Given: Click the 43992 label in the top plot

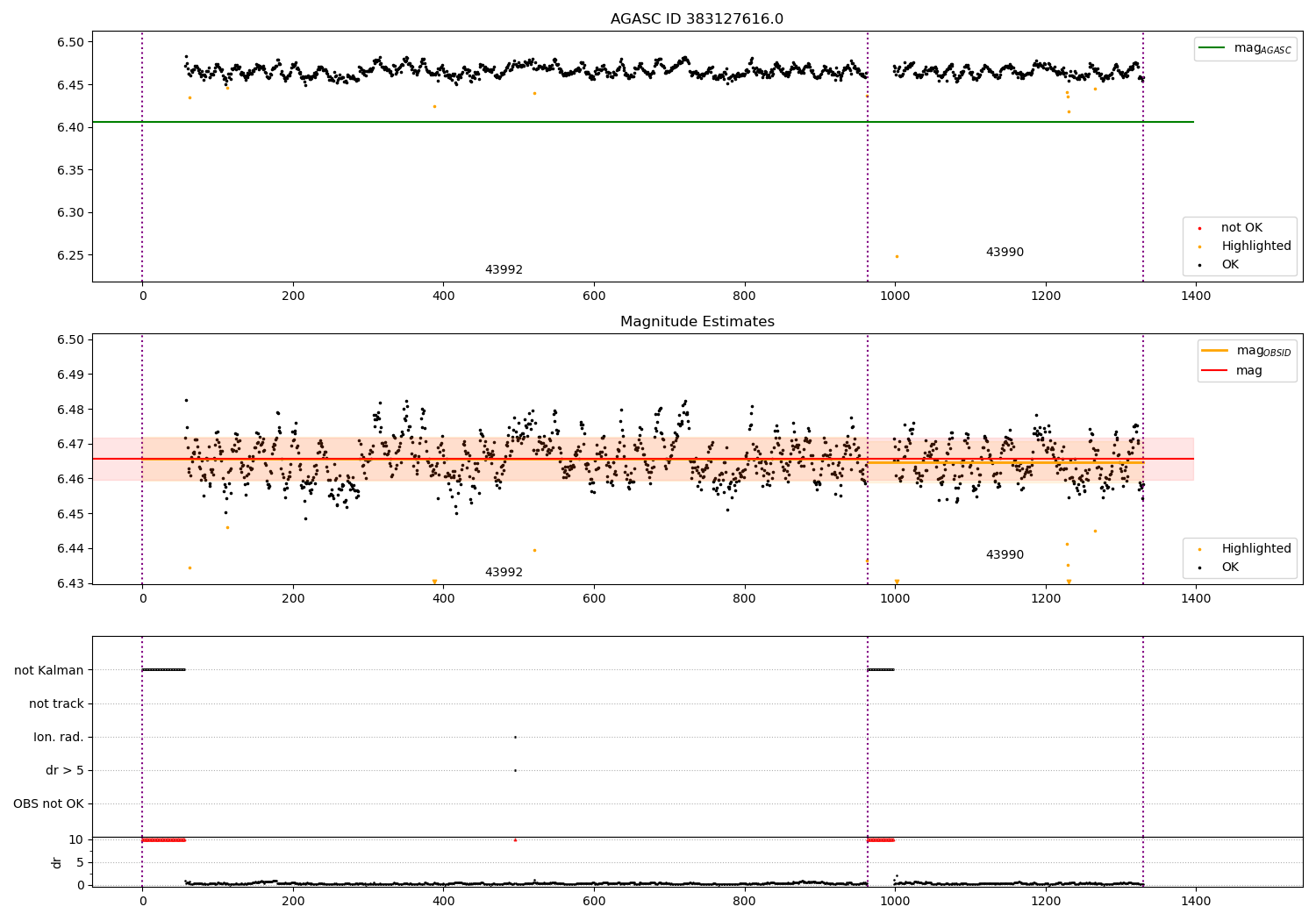Looking at the screenshot, I should click(x=504, y=270).
